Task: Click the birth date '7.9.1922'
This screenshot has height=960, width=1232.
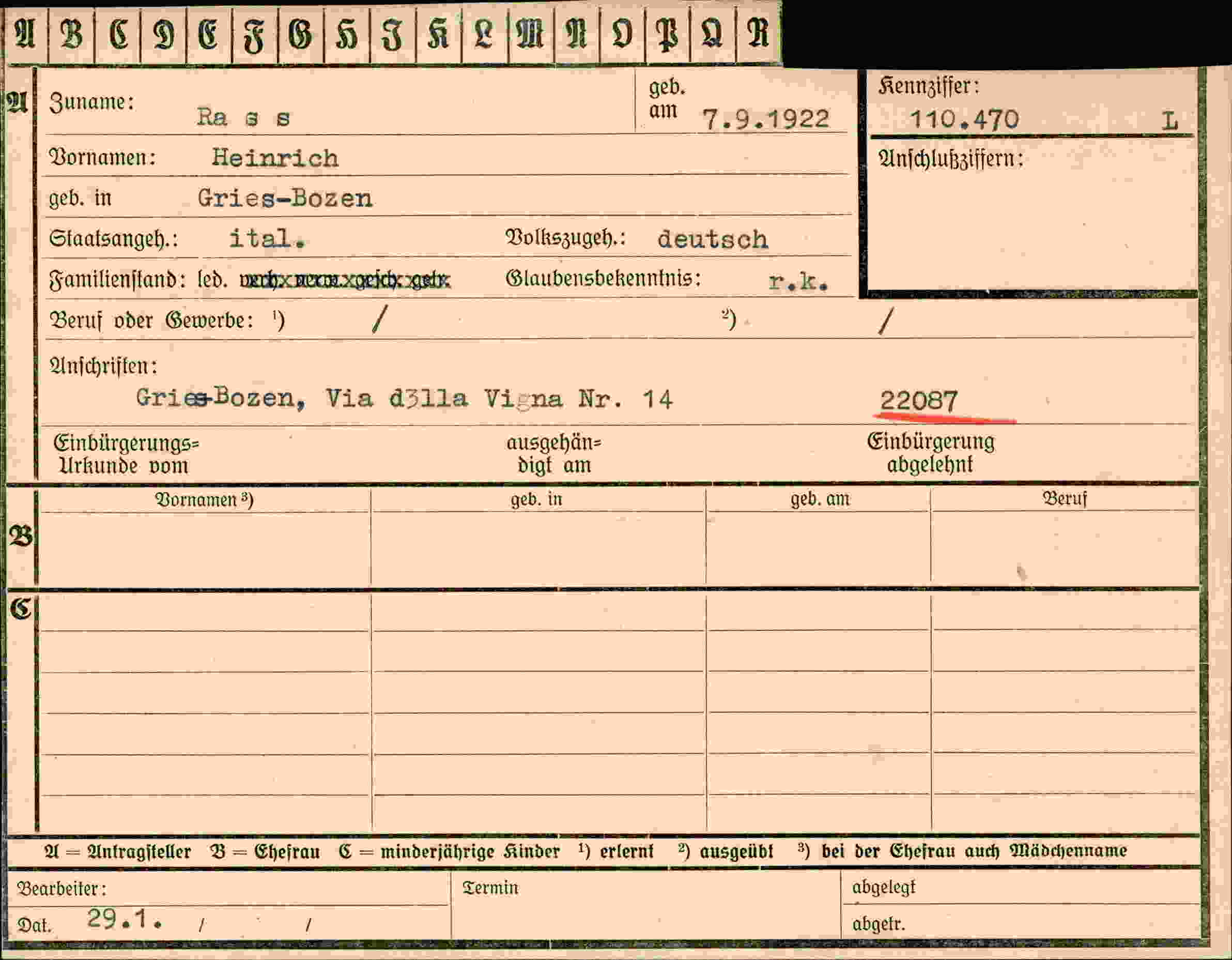Action: 765,119
